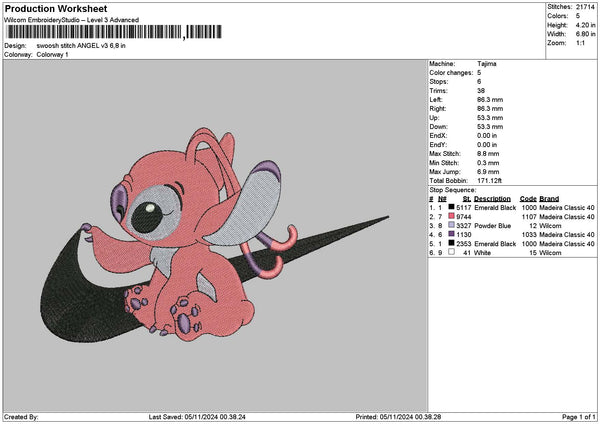The width and height of the screenshot is (600, 424).
Task: Select stitch count '3327' in stop 3 row
Action: 464,226
